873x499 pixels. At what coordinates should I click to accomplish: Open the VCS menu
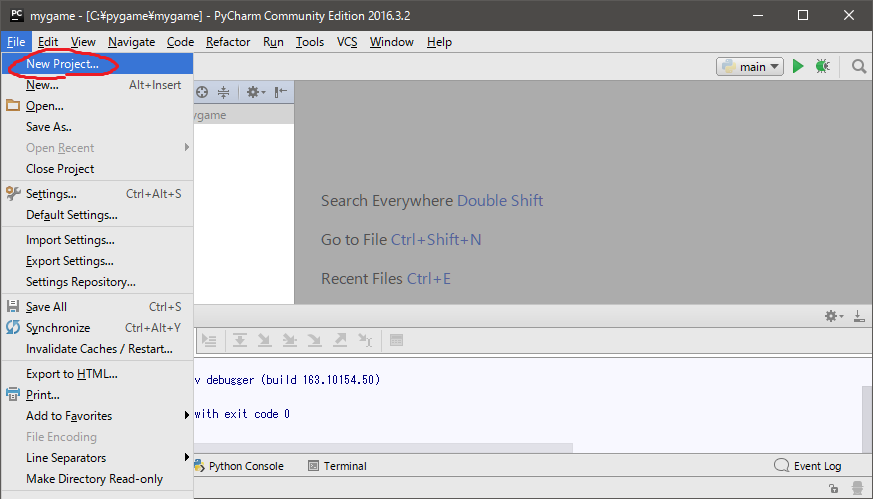[347, 42]
